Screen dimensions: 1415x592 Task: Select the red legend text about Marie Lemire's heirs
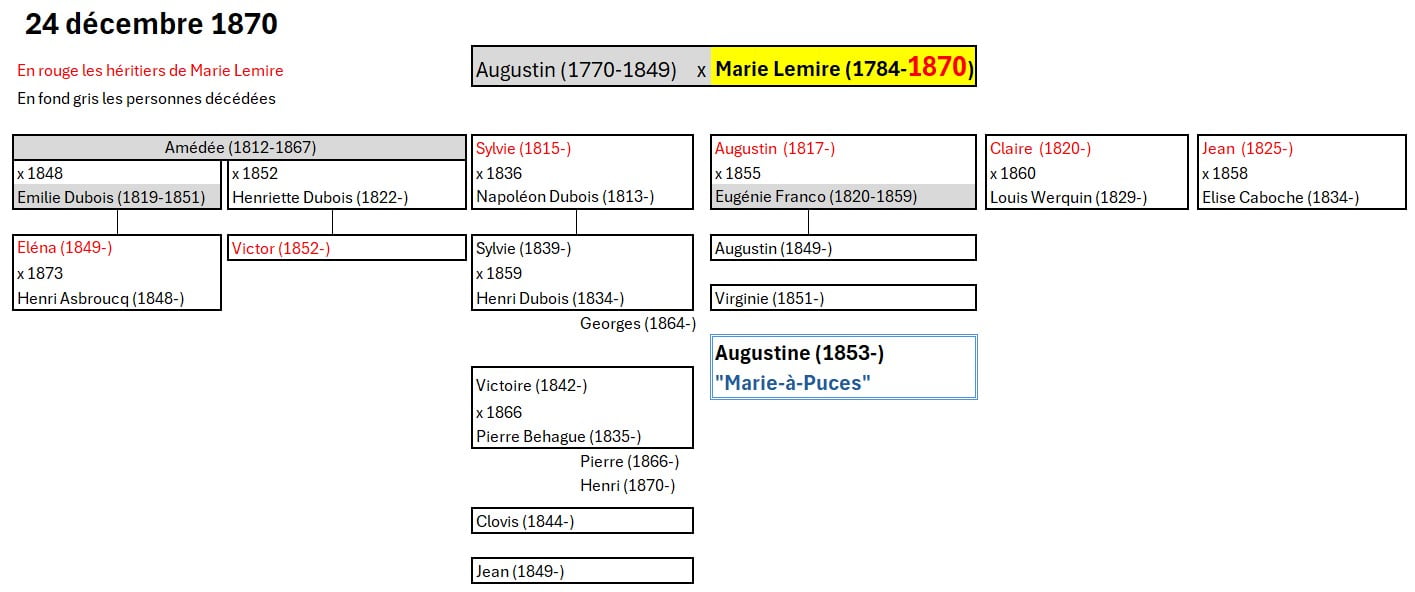point(150,71)
